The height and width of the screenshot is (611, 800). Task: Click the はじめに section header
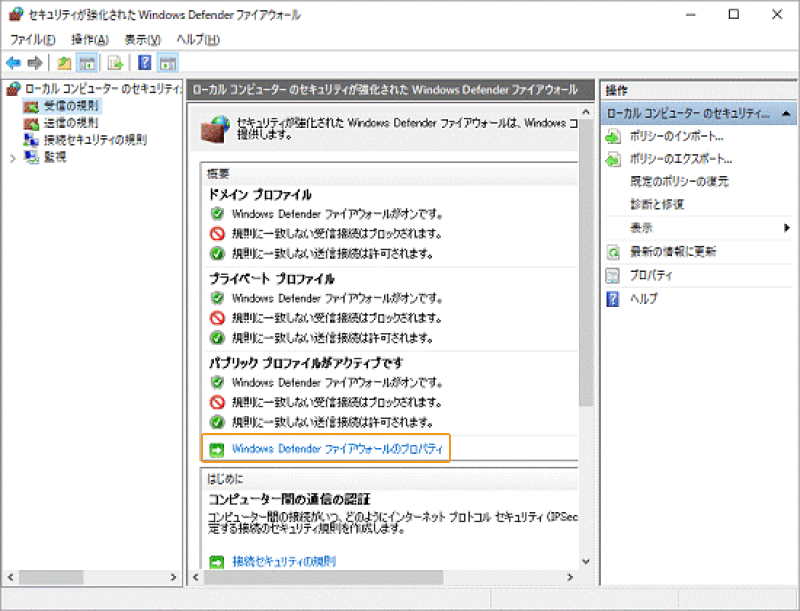click(225, 479)
